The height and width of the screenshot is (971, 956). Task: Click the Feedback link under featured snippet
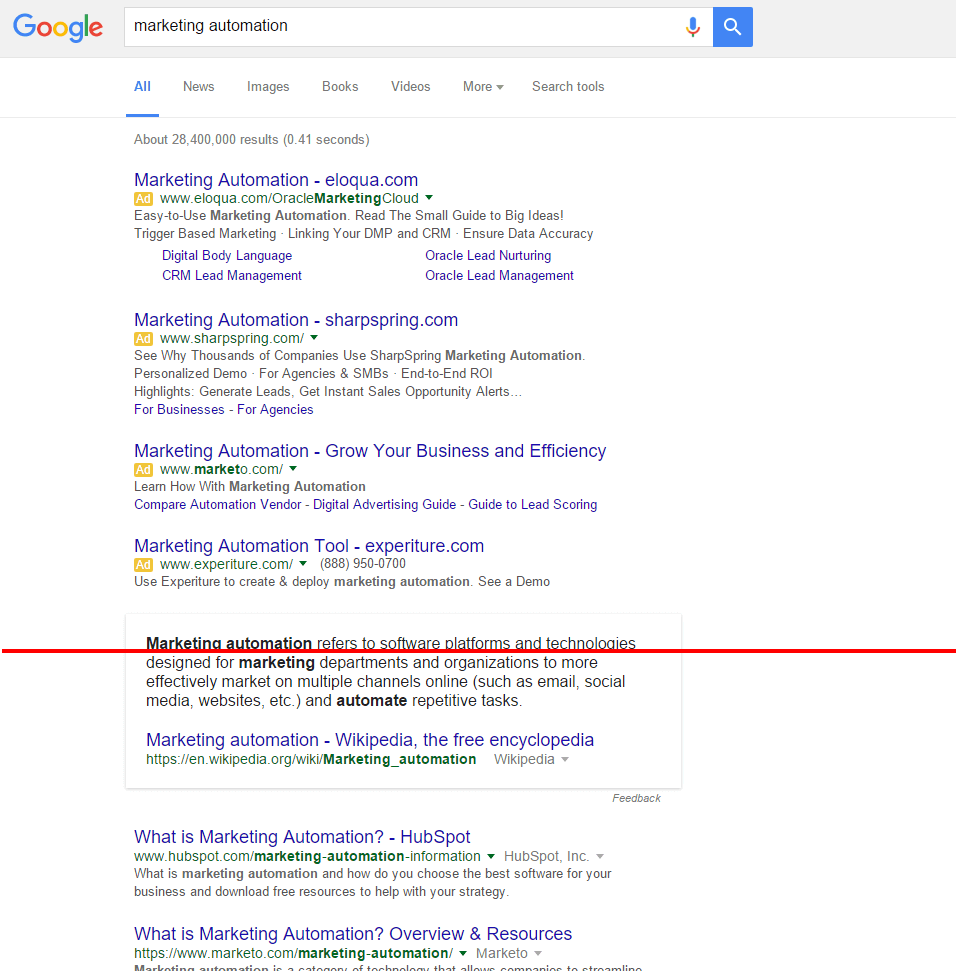pos(637,798)
